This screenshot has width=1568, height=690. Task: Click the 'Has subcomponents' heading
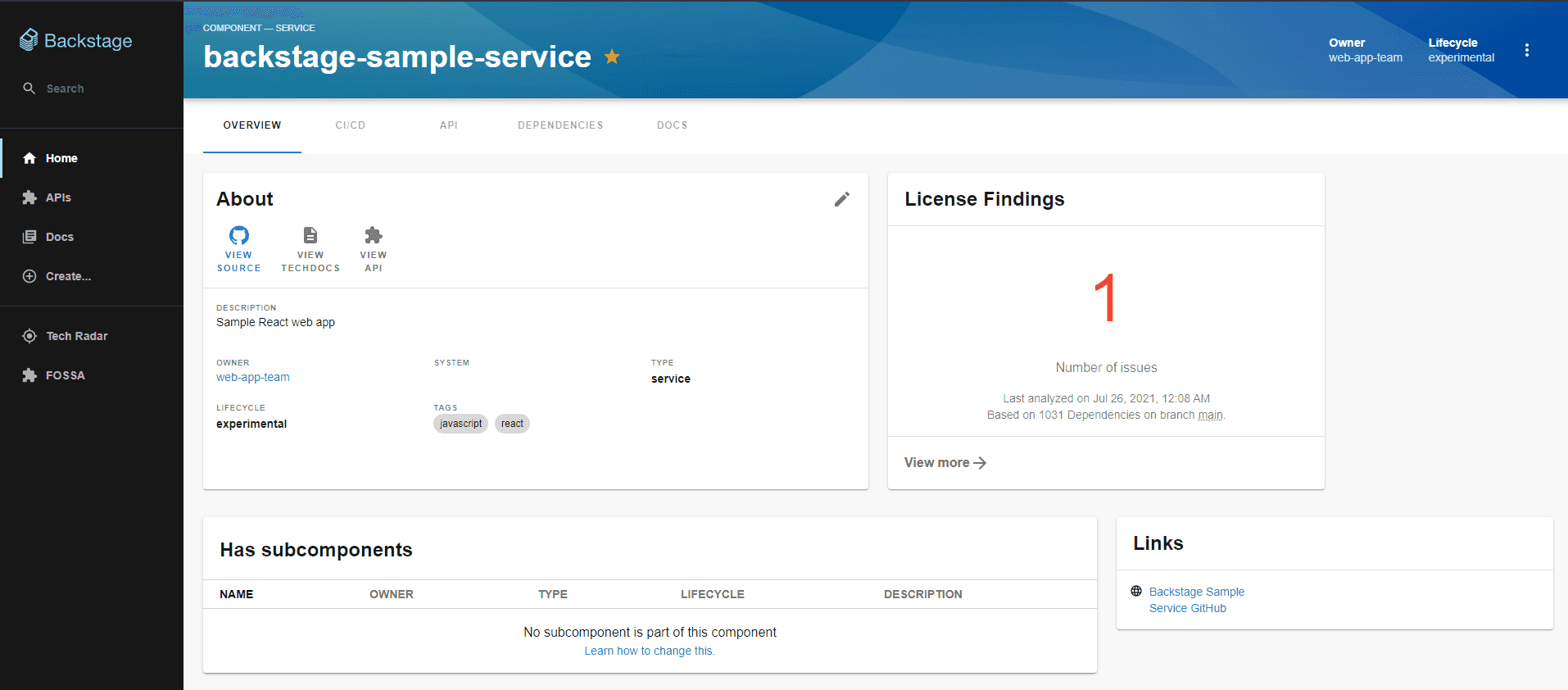(316, 550)
